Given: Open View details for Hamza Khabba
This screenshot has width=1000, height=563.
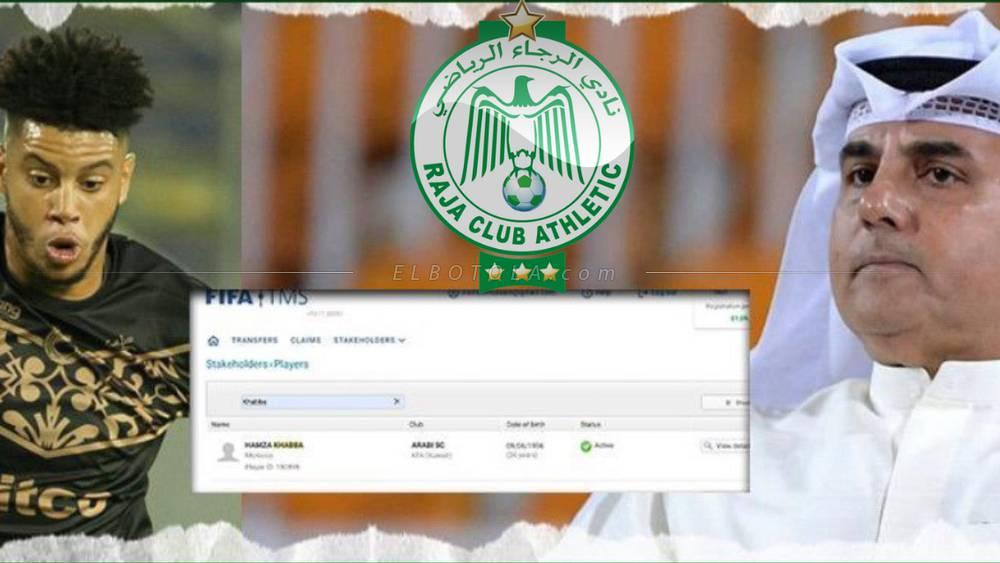Looking at the screenshot, I should (725, 446).
